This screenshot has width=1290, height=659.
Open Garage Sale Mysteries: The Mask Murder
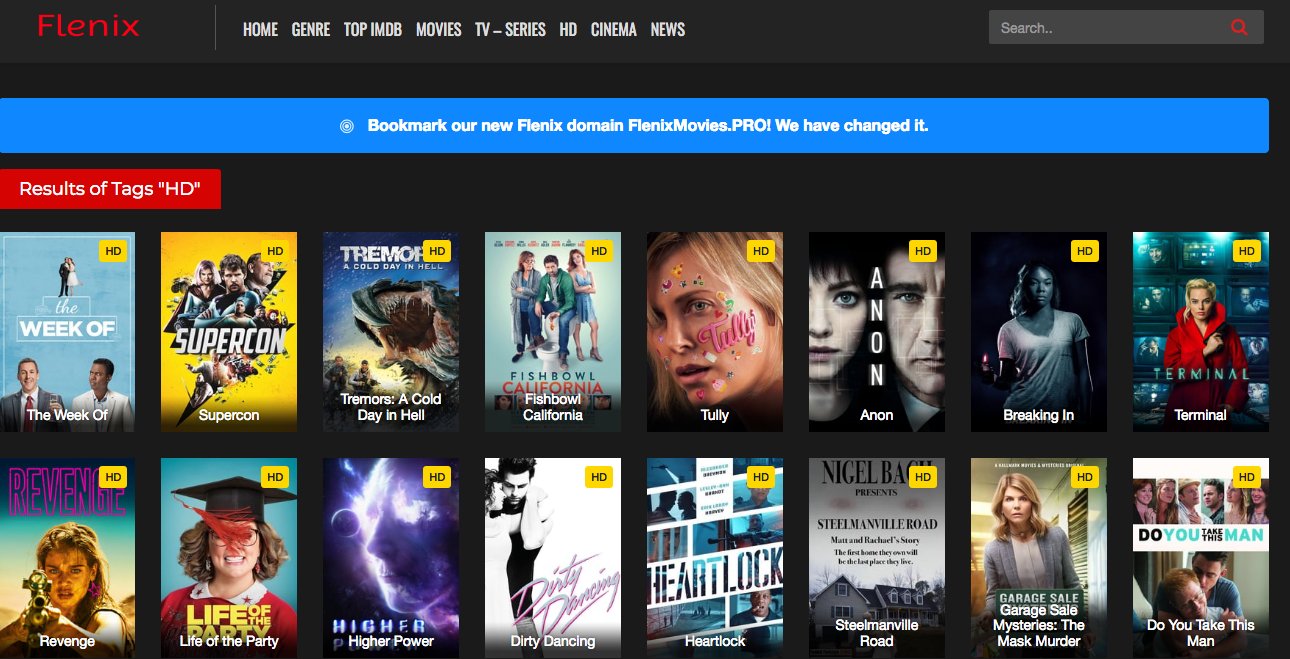click(1039, 558)
